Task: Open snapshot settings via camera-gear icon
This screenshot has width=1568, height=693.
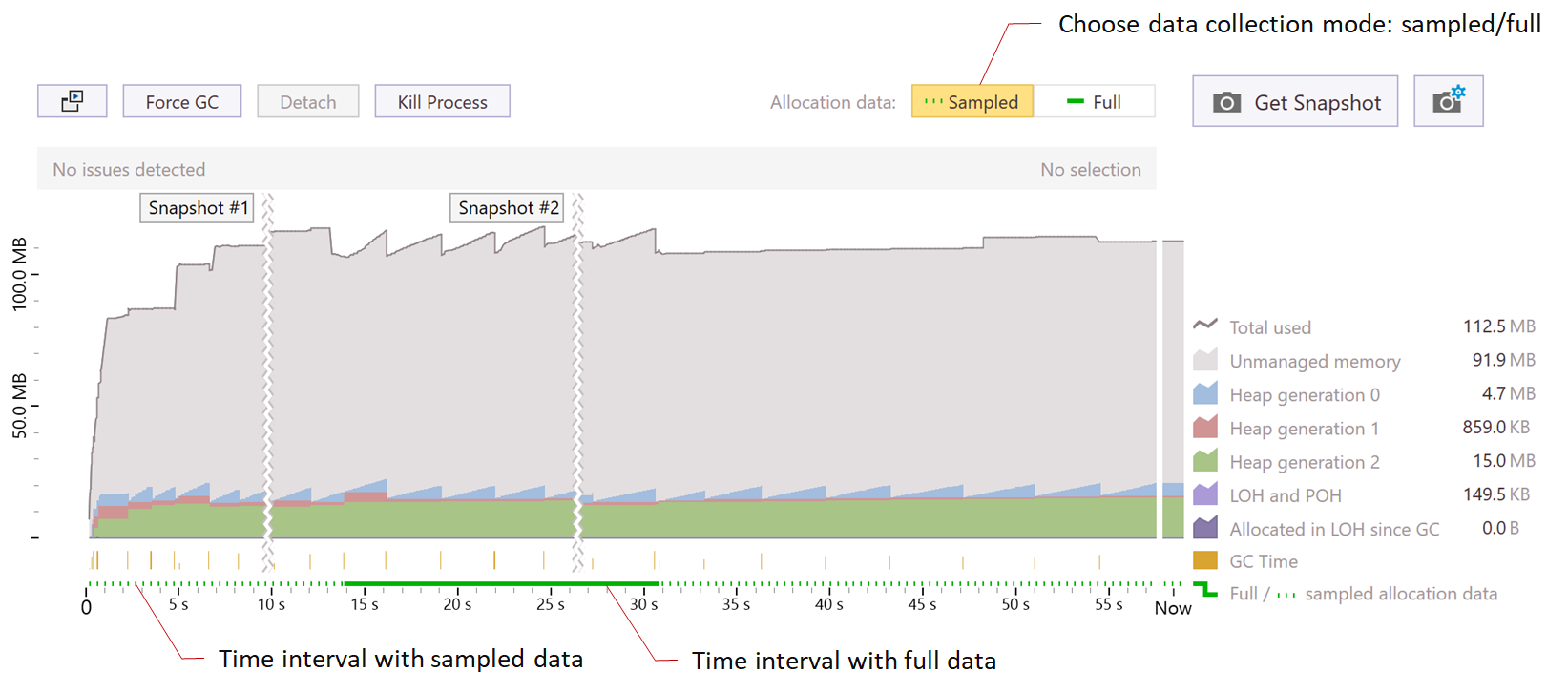Action: 1448,100
